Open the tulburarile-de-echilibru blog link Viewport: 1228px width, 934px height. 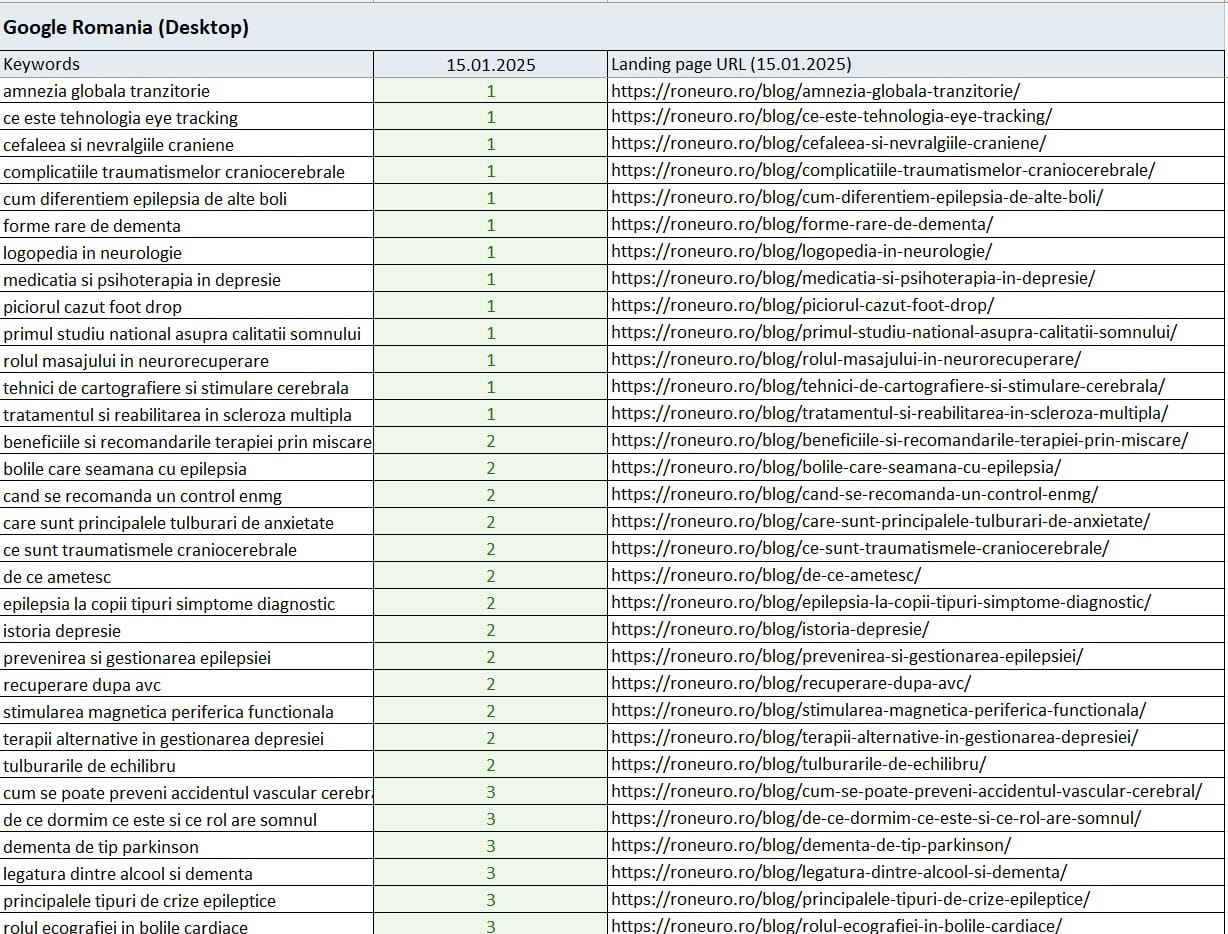click(x=798, y=764)
